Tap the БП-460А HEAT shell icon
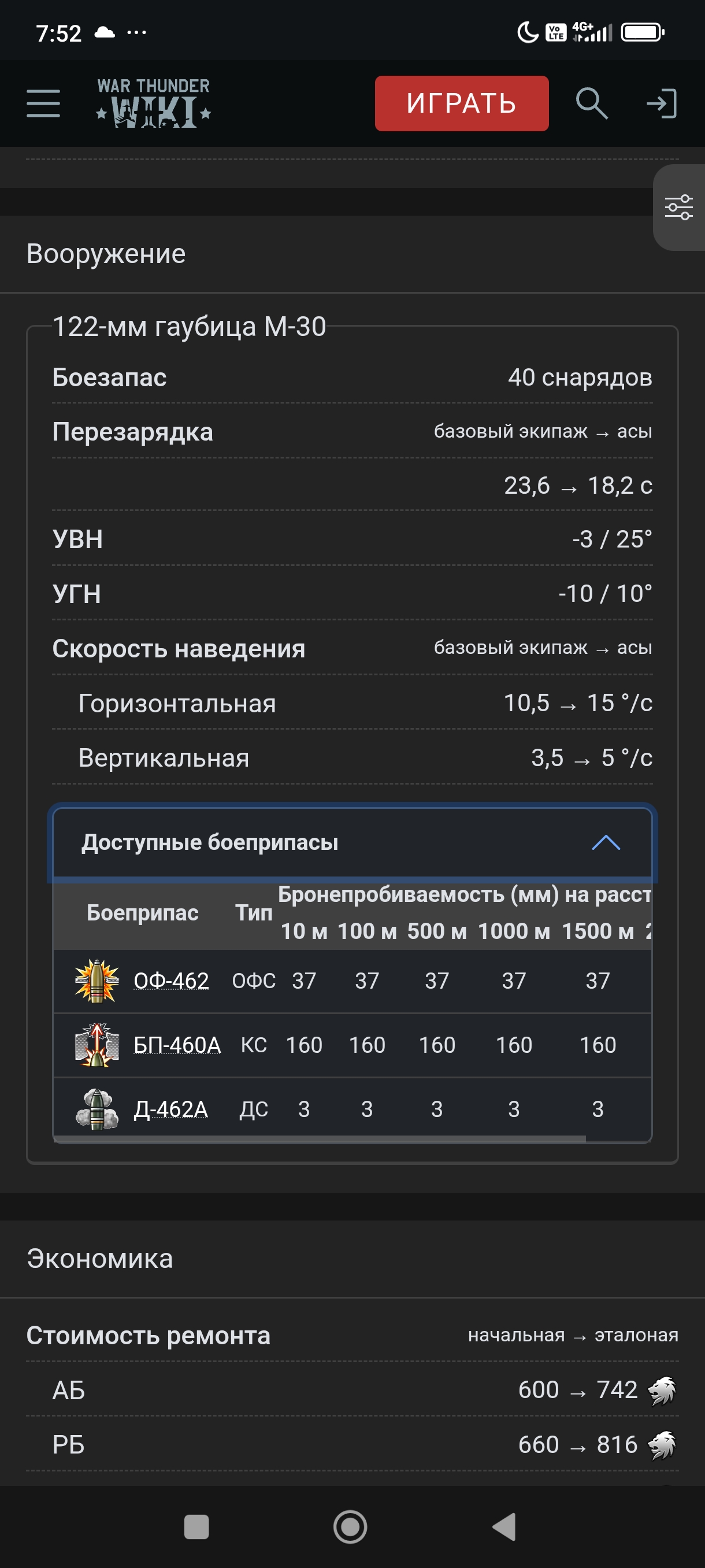This screenshot has width=705, height=1568. pos(96,1045)
